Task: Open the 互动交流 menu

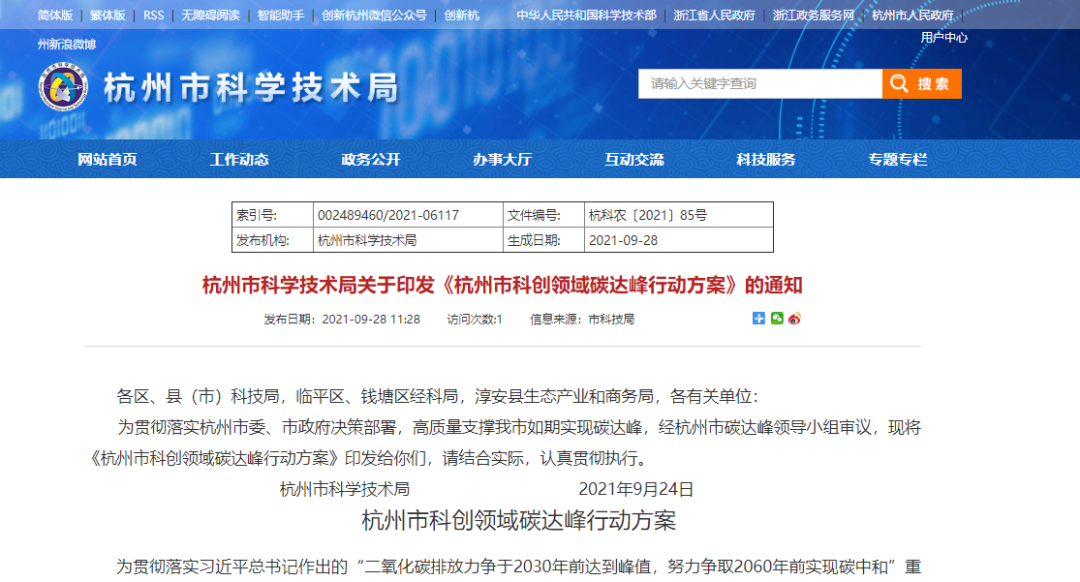Action: pyautogui.click(x=634, y=158)
